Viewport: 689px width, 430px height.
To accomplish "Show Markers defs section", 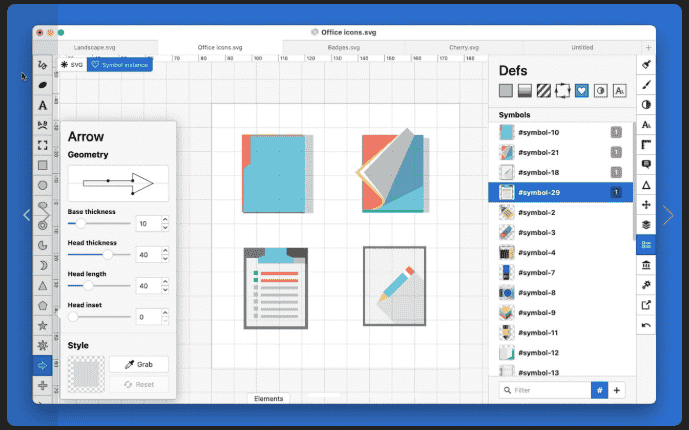I will (x=562, y=91).
